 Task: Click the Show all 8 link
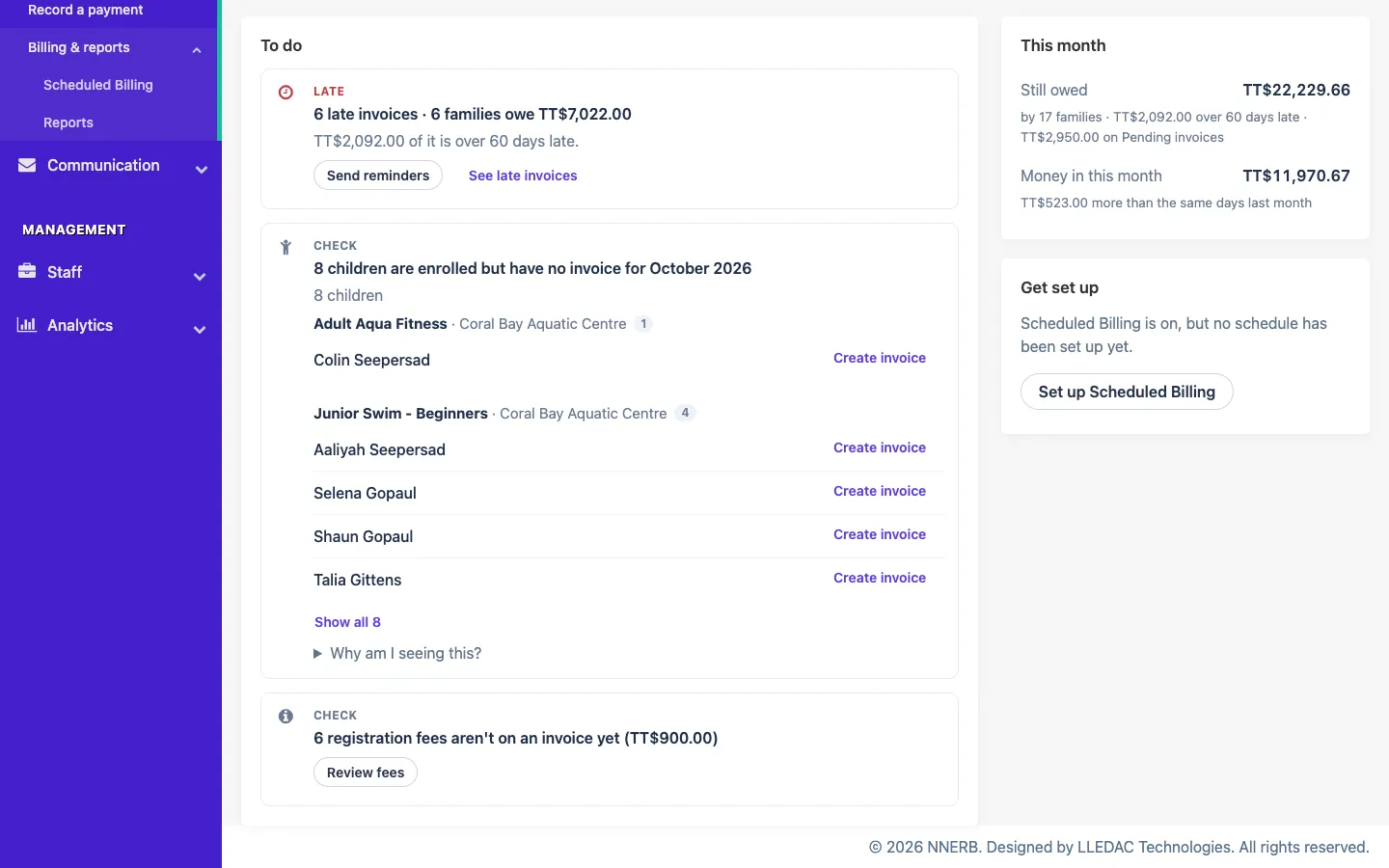[347, 622]
